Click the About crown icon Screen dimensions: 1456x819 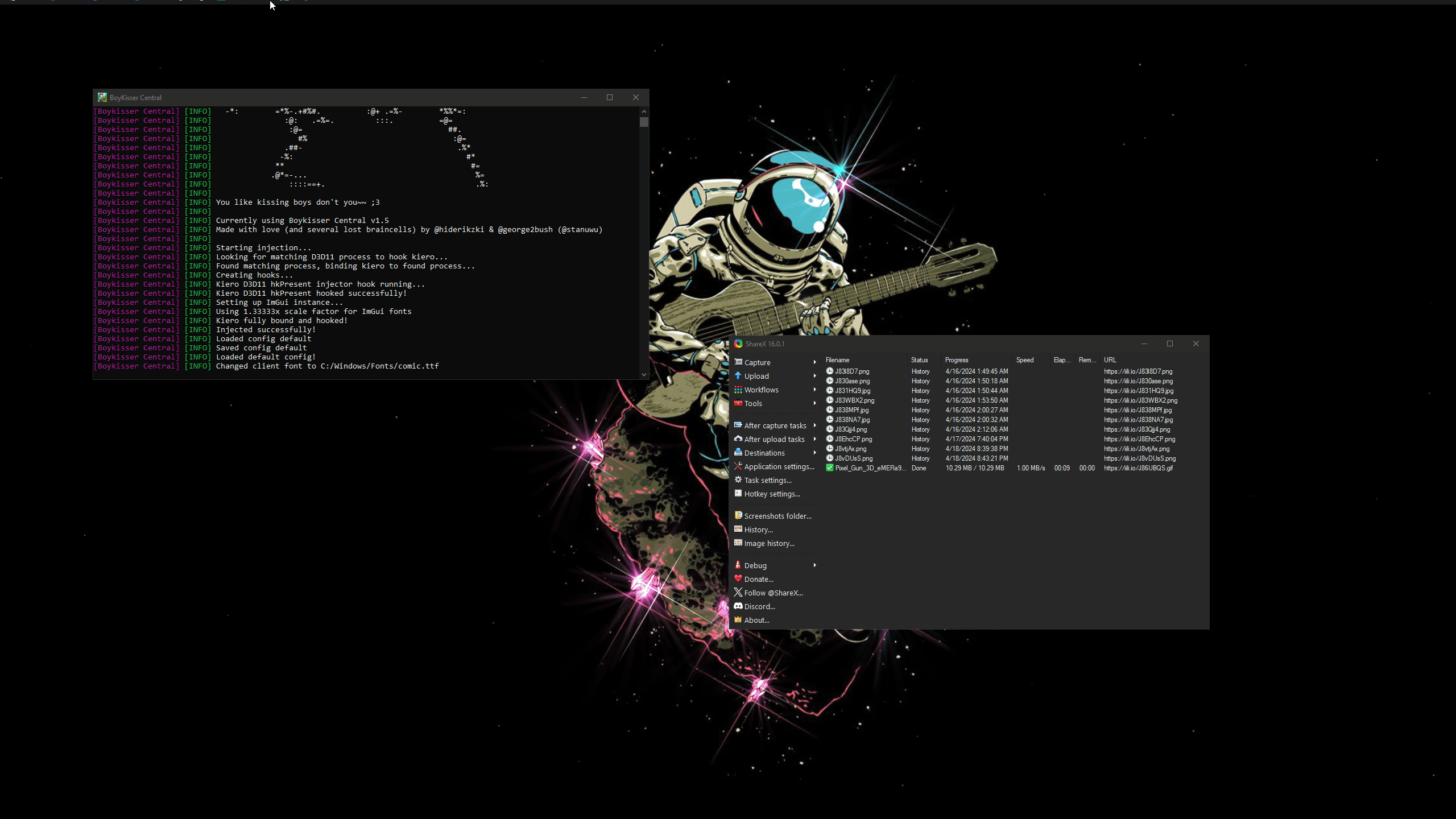(738, 620)
